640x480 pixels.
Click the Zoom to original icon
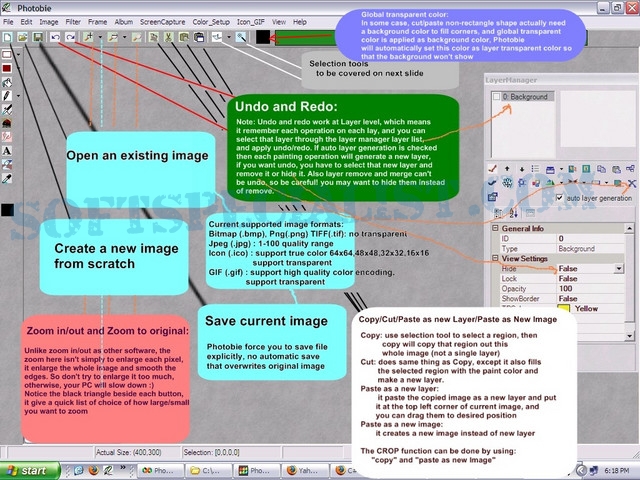137,37
